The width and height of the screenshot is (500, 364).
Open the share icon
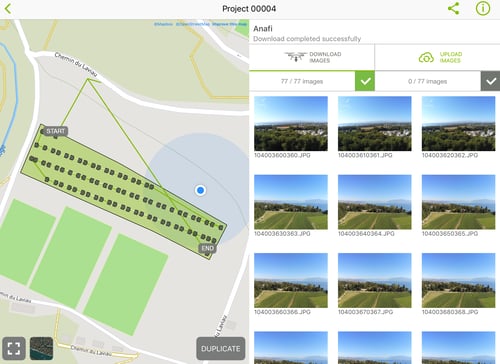point(453,8)
